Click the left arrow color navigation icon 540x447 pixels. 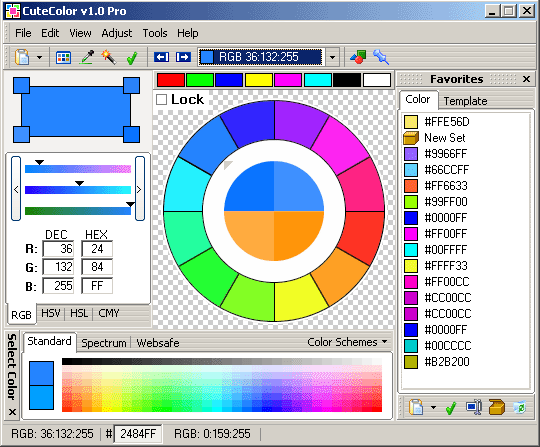[162, 57]
